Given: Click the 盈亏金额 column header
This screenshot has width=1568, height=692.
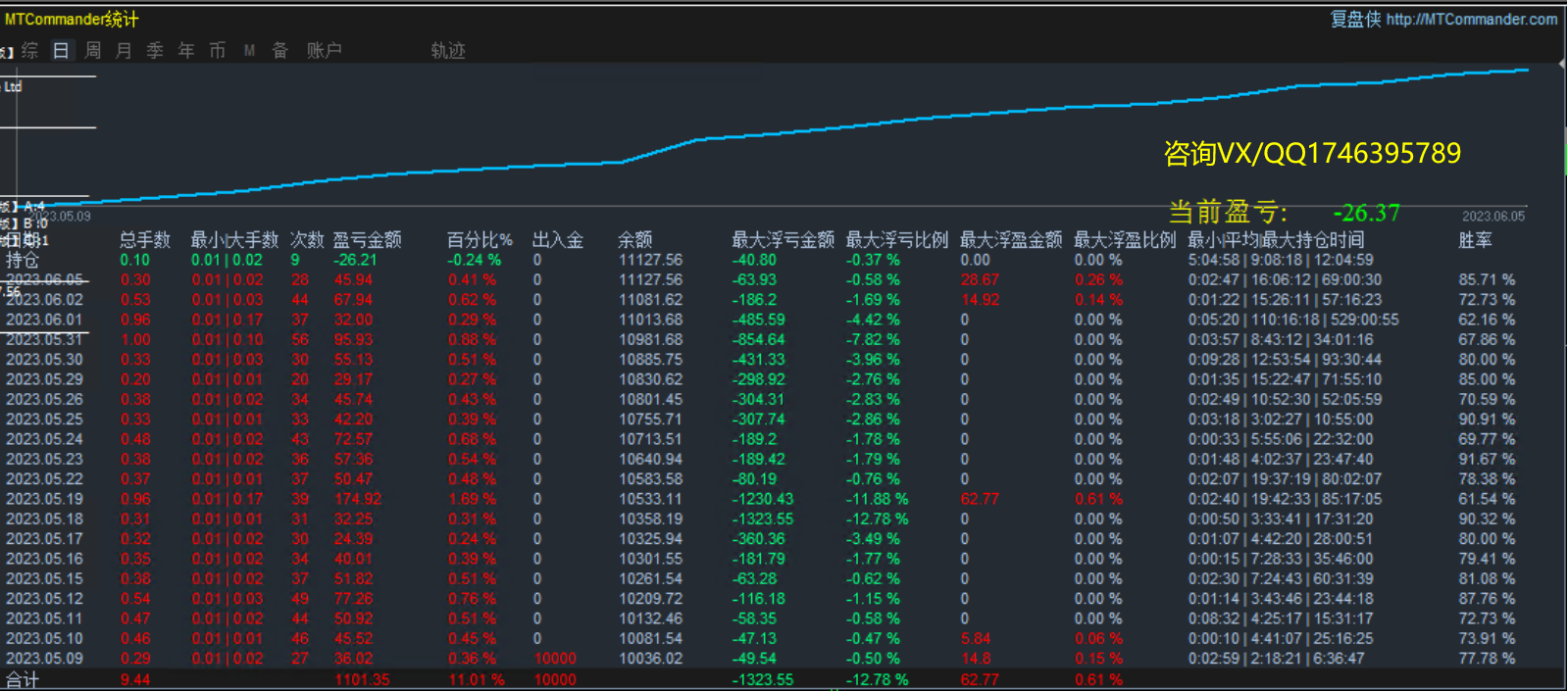Looking at the screenshot, I should 367,240.
